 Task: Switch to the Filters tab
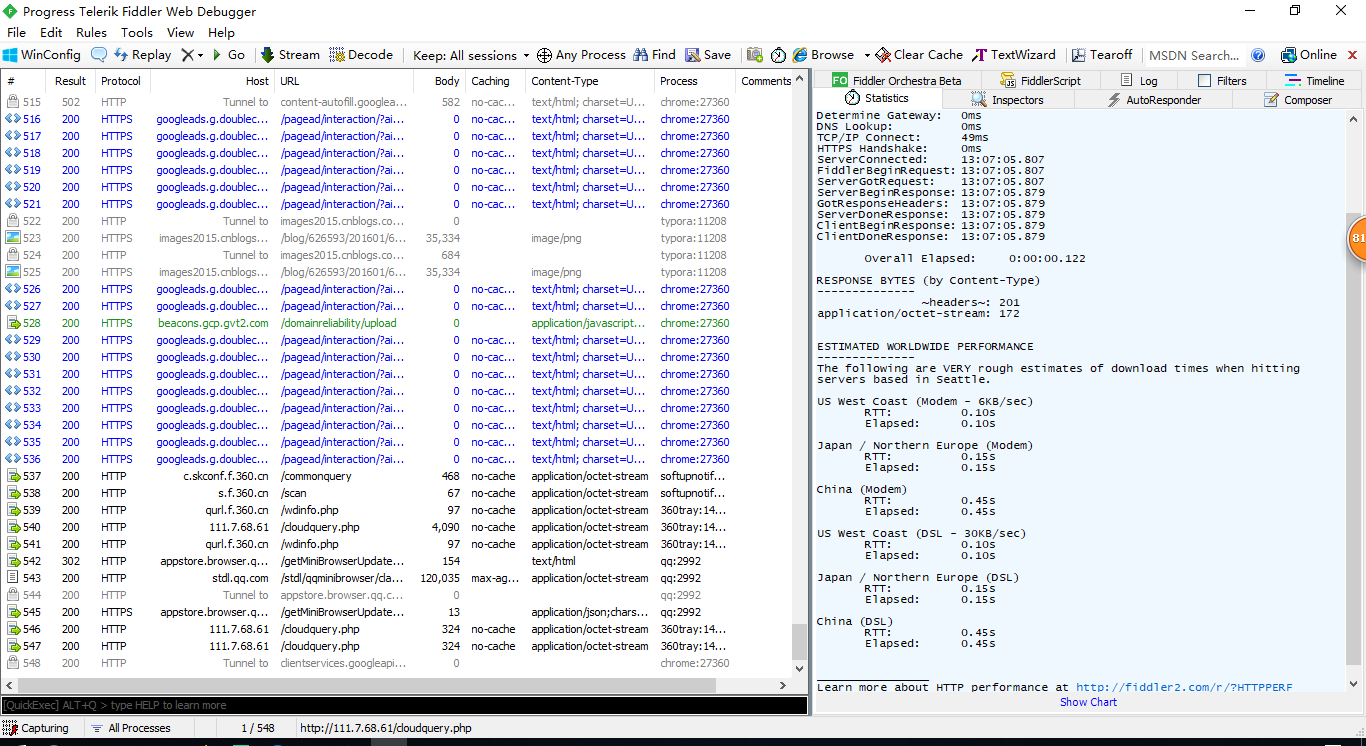[x=1222, y=81]
